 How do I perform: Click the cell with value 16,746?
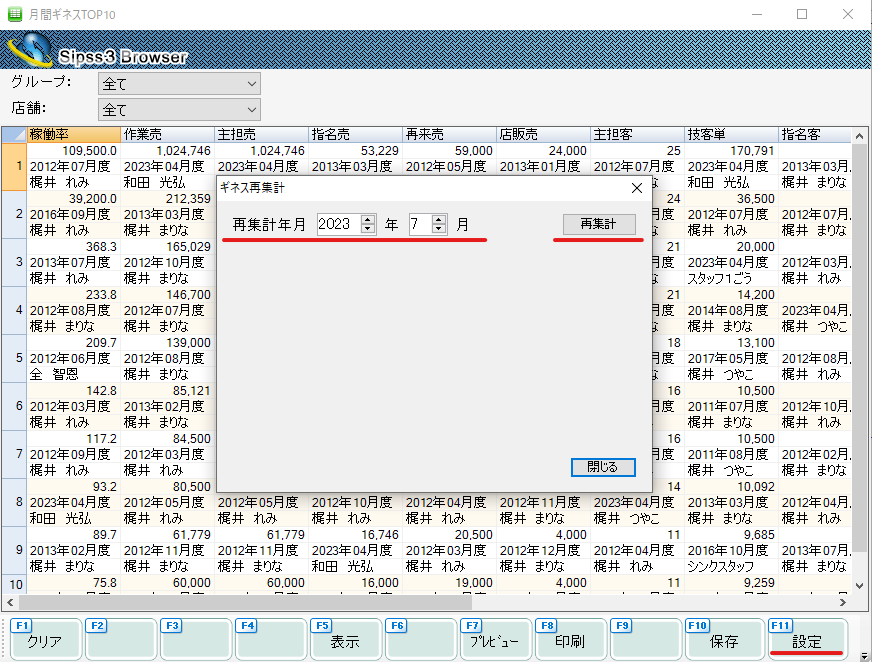click(355, 535)
